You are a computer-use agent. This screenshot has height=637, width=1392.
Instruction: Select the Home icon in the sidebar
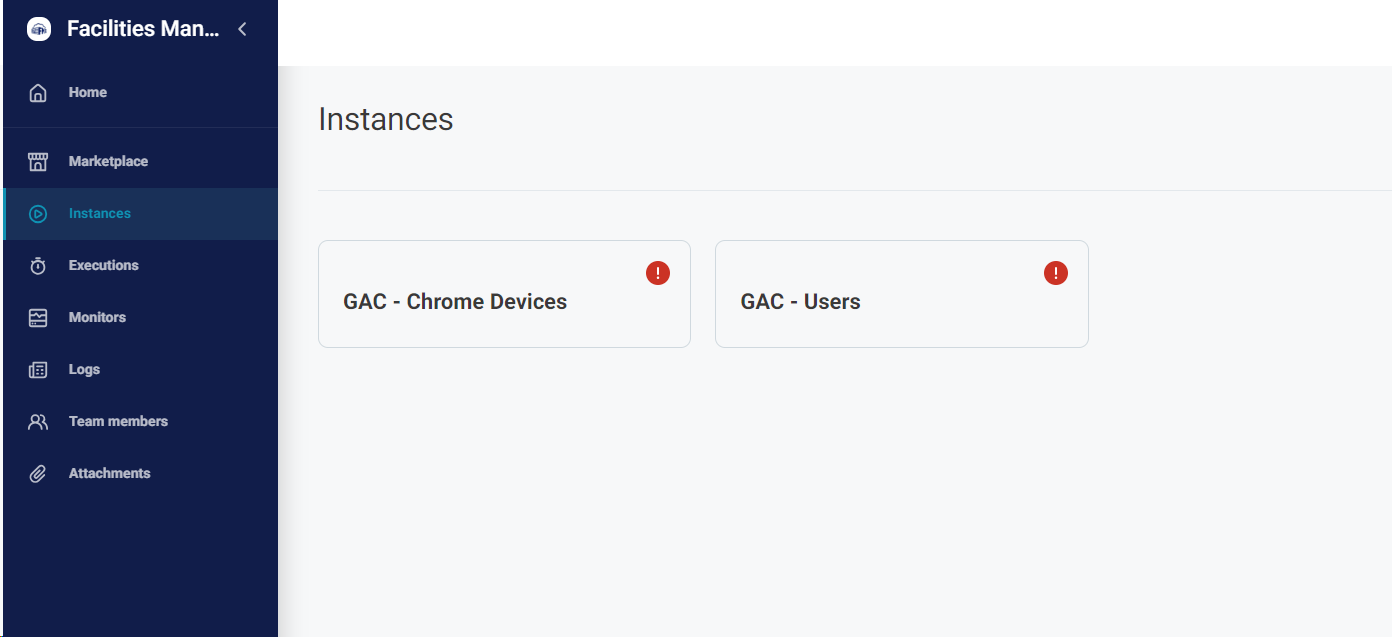tap(37, 91)
